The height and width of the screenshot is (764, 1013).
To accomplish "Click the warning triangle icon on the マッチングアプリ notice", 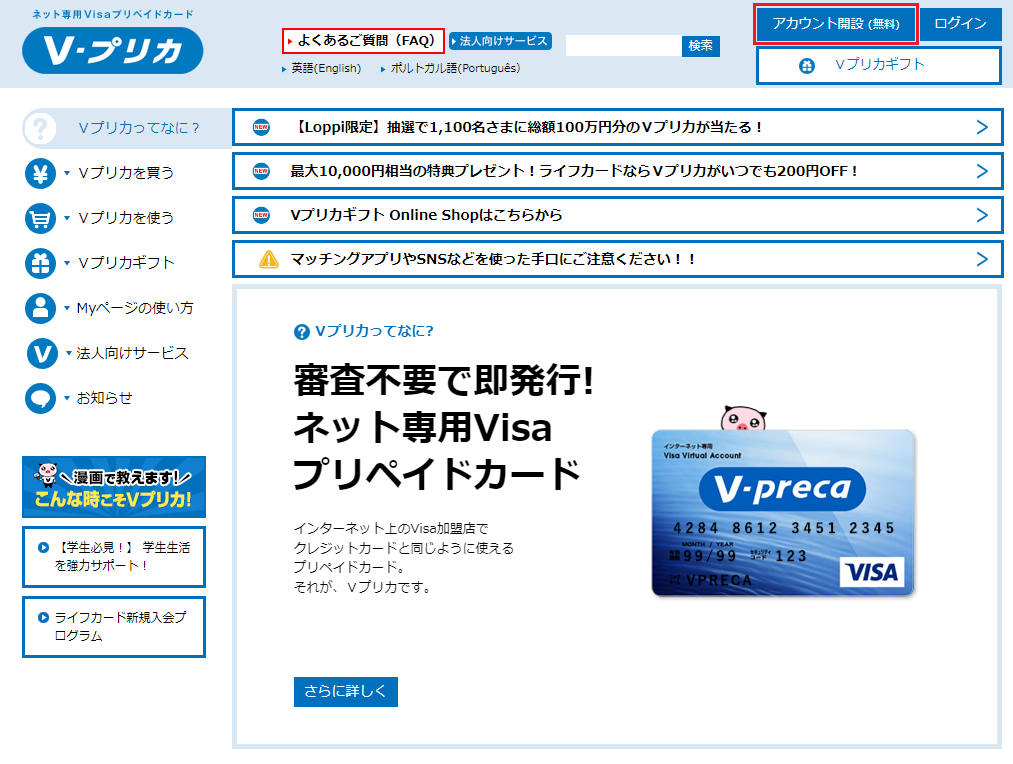I will click(x=269, y=259).
